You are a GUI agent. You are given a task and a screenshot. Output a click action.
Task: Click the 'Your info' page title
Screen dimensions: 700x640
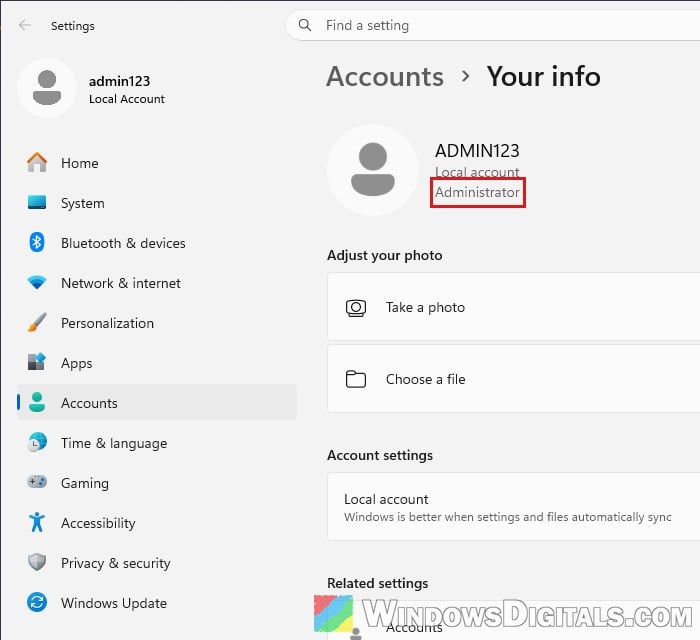543,76
